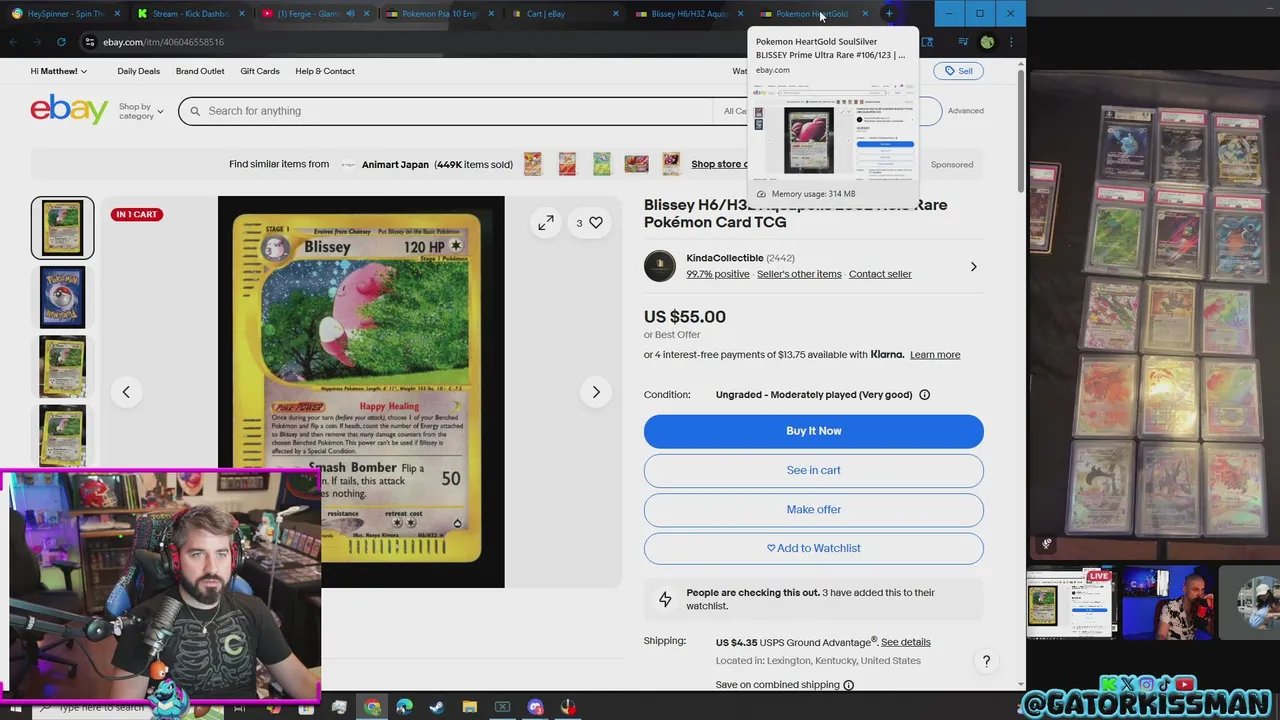Open the 99.7% positive feedback link
Viewport: 1280px width, 720px height.
717,274
